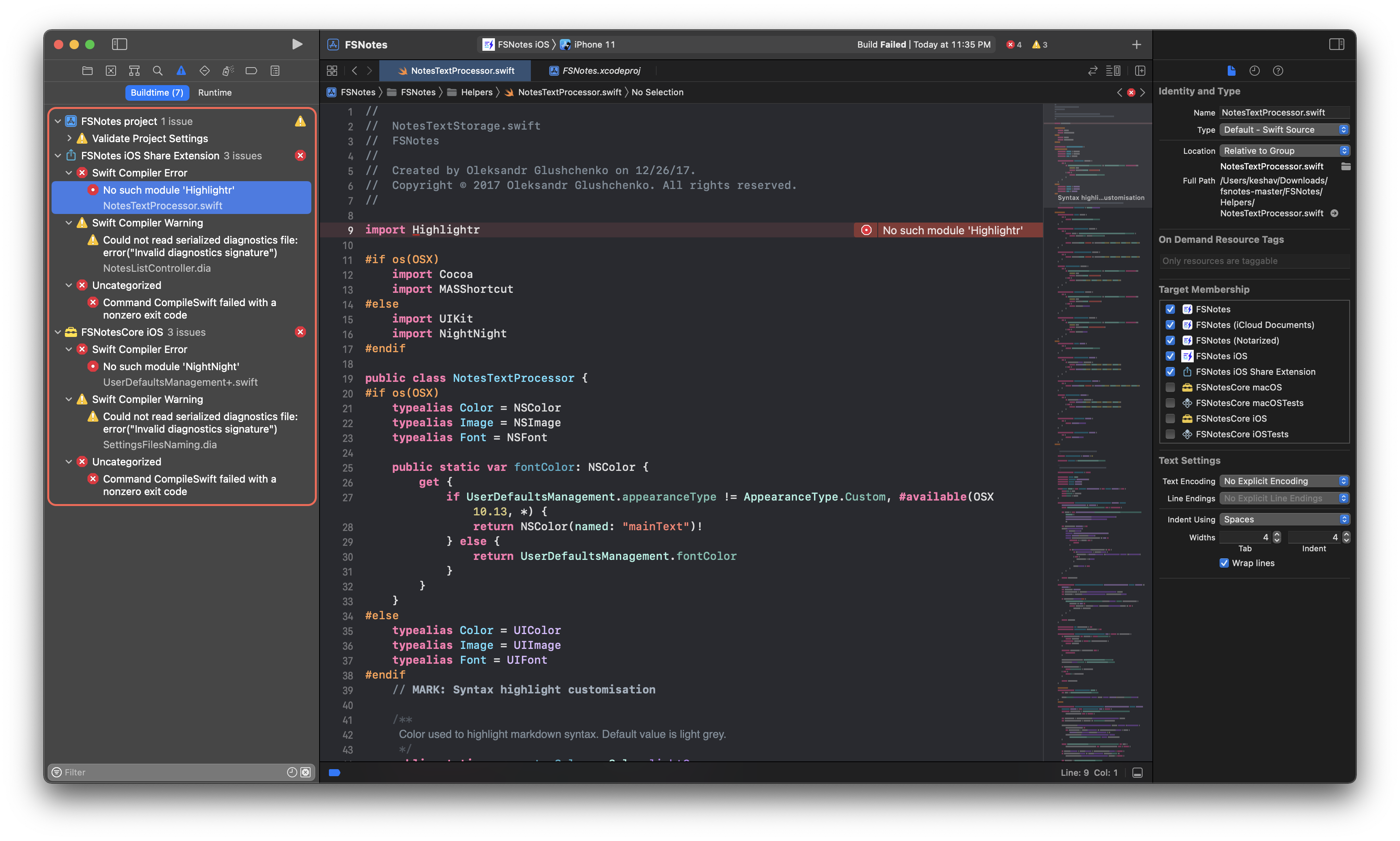This screenshot has width=1400, height=841.
Task: Click the Run build play button
Action: [x=297, y=44]
